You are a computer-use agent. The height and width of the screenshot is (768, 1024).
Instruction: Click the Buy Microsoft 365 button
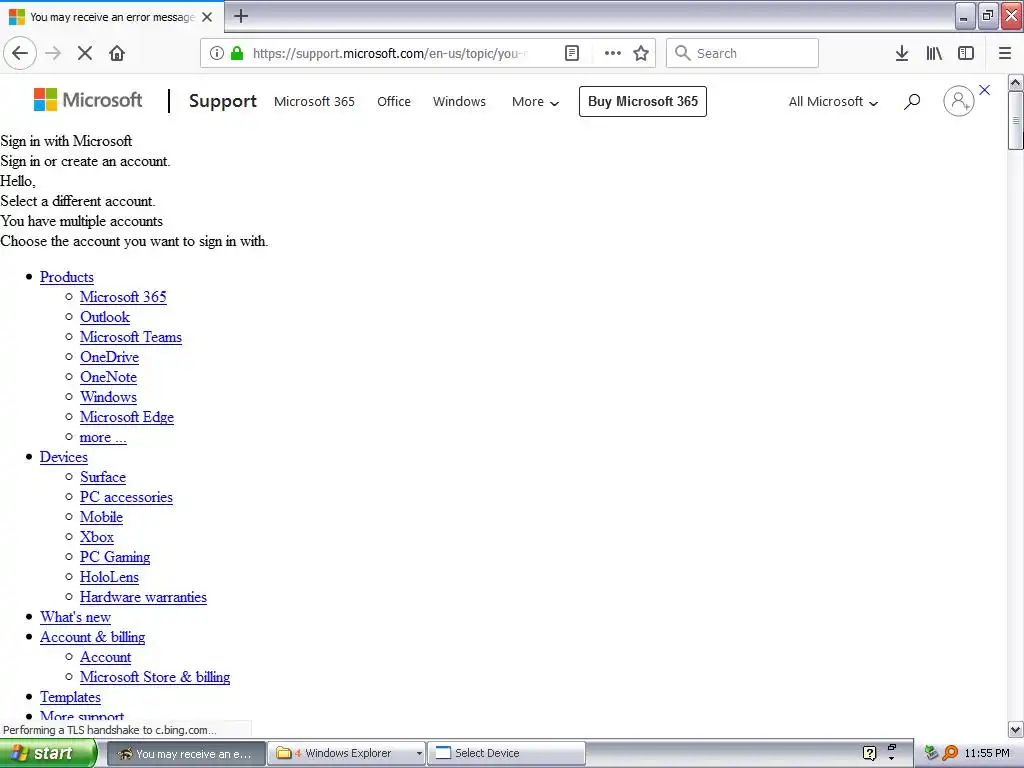[643, 101]
